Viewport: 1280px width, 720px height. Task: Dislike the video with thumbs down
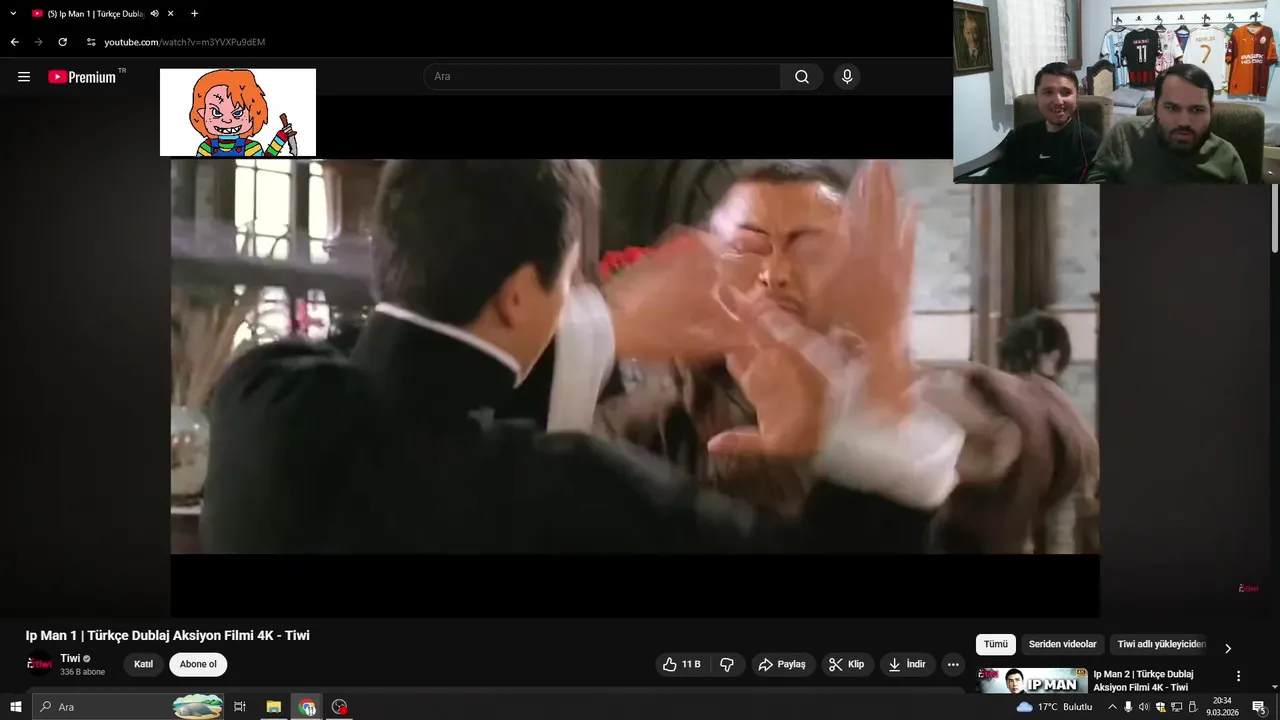coord(727,664)
